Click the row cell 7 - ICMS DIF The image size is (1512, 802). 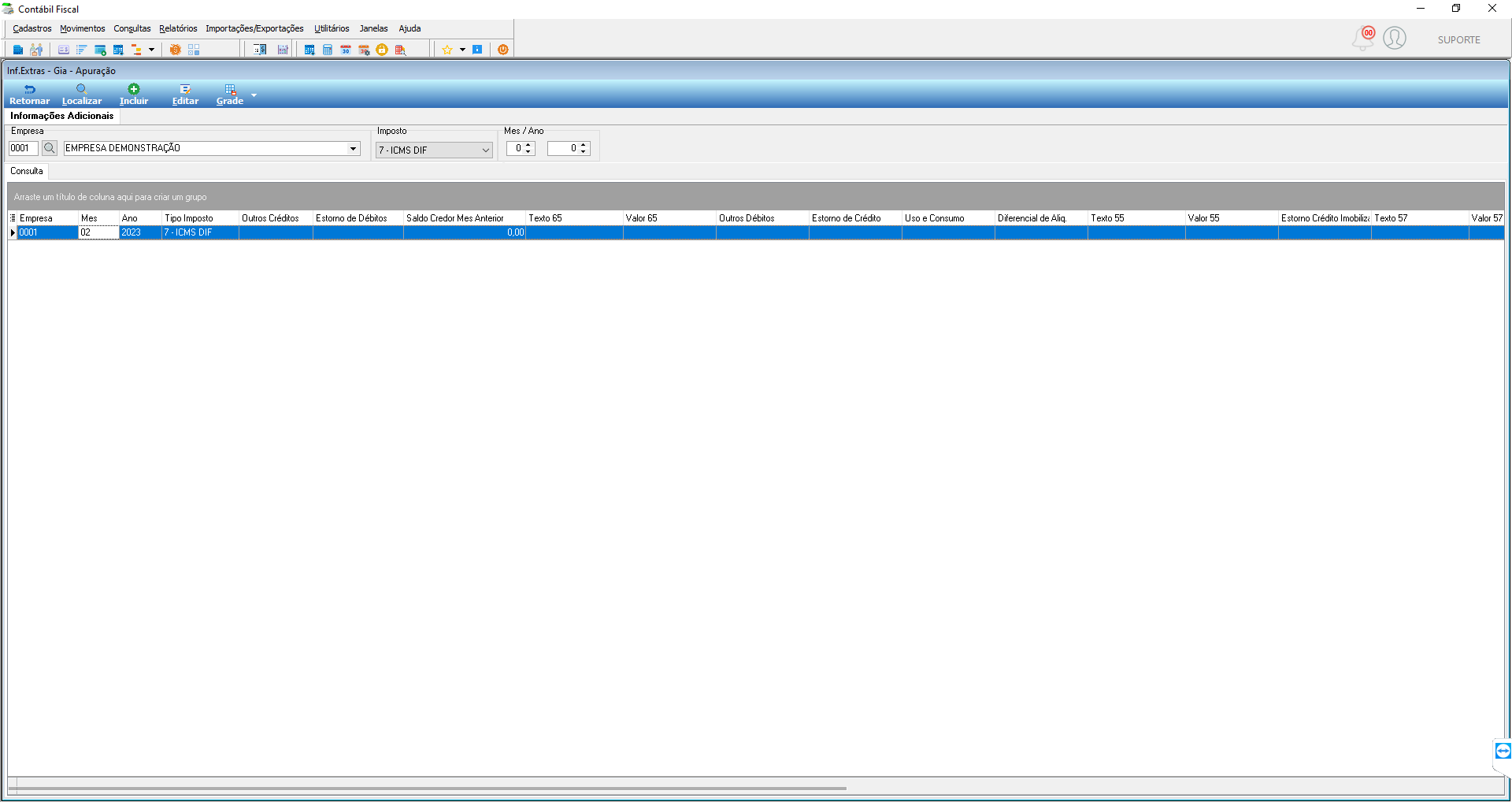[x=200, y=232]
